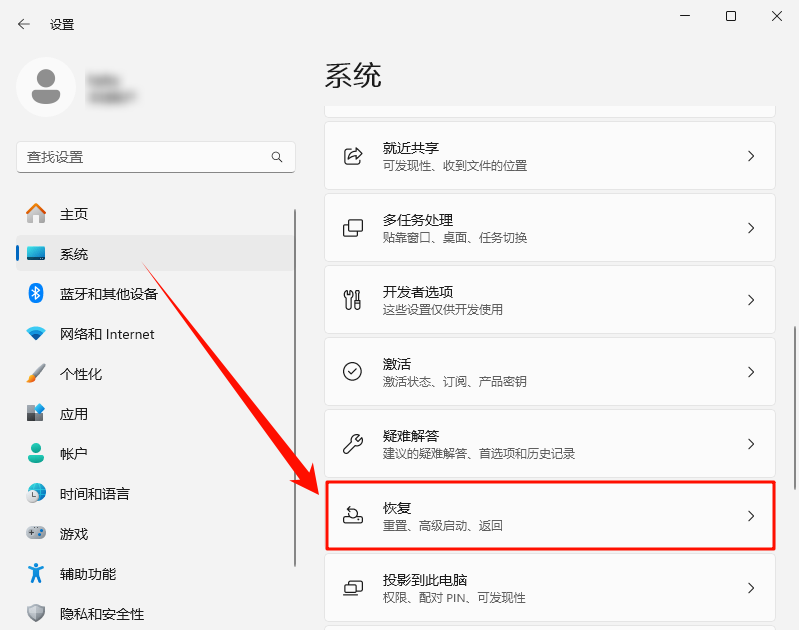Click the sidebar navigation scrollbar

click(x=295, y=387)
